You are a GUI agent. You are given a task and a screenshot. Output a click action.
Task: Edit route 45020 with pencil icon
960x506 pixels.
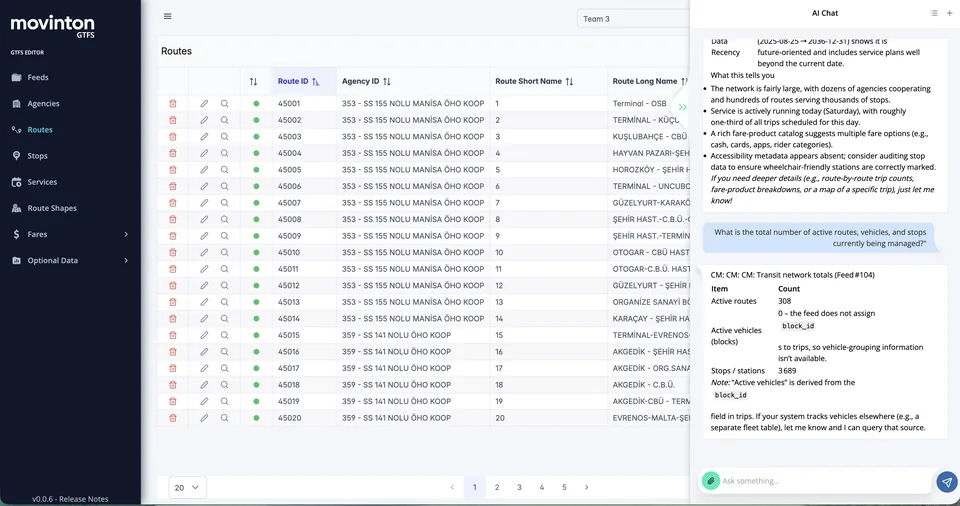tap(204, 418)
